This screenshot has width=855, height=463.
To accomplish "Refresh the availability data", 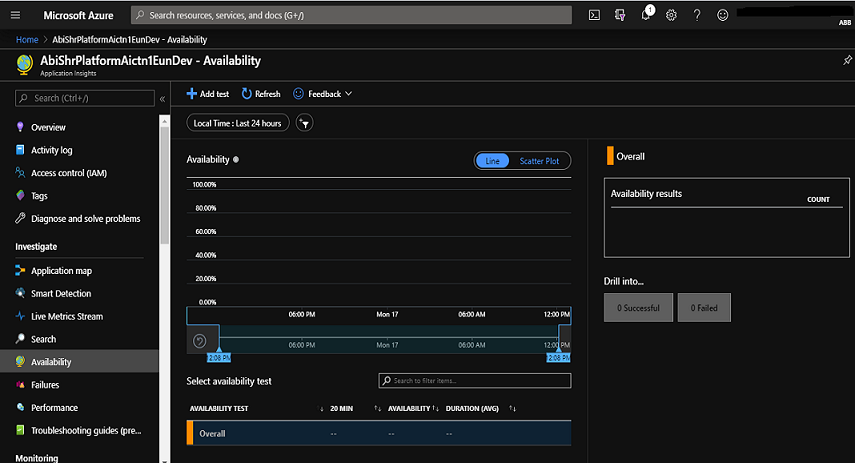I will [261, 94].
